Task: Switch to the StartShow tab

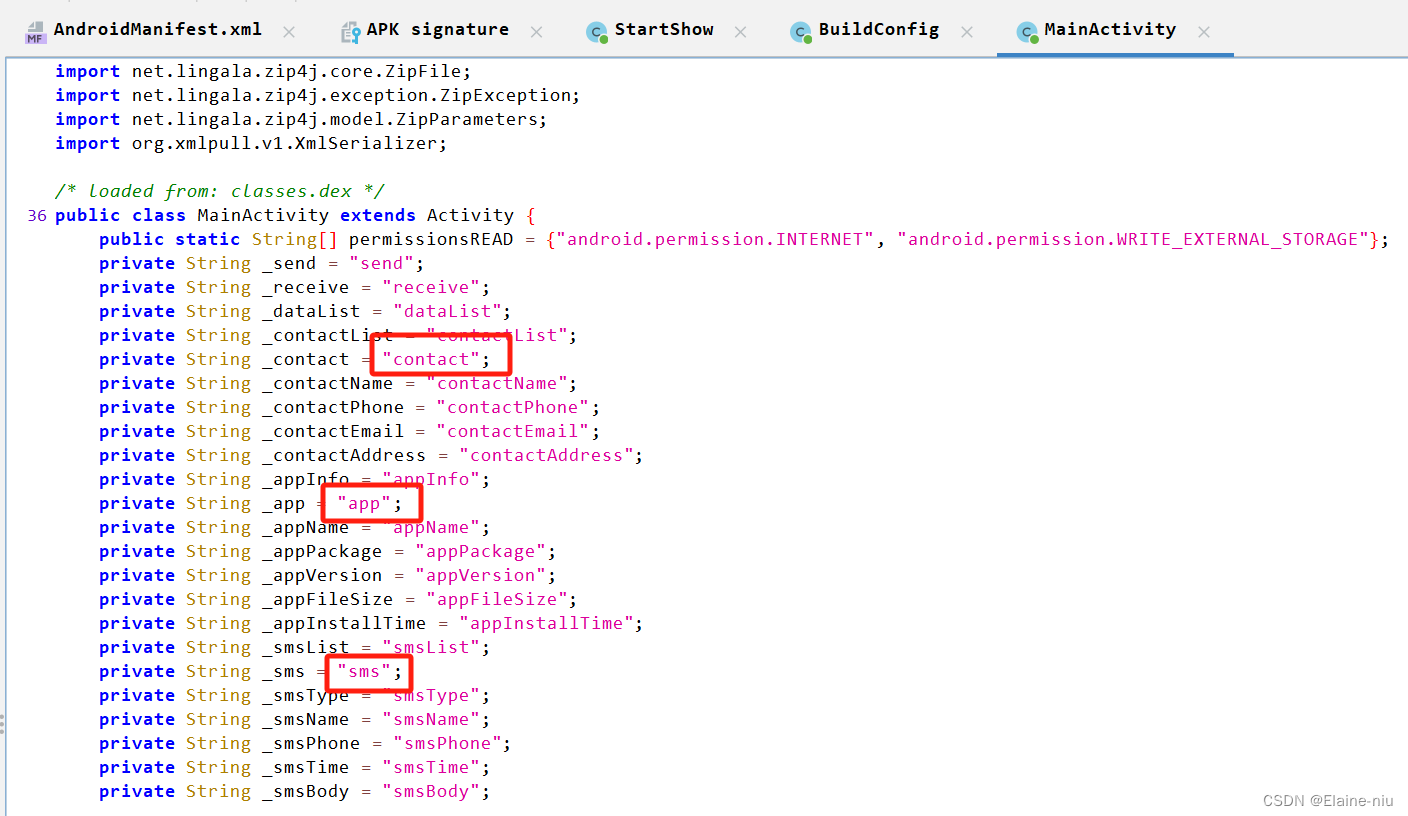Action: click(x=664, y=30)
